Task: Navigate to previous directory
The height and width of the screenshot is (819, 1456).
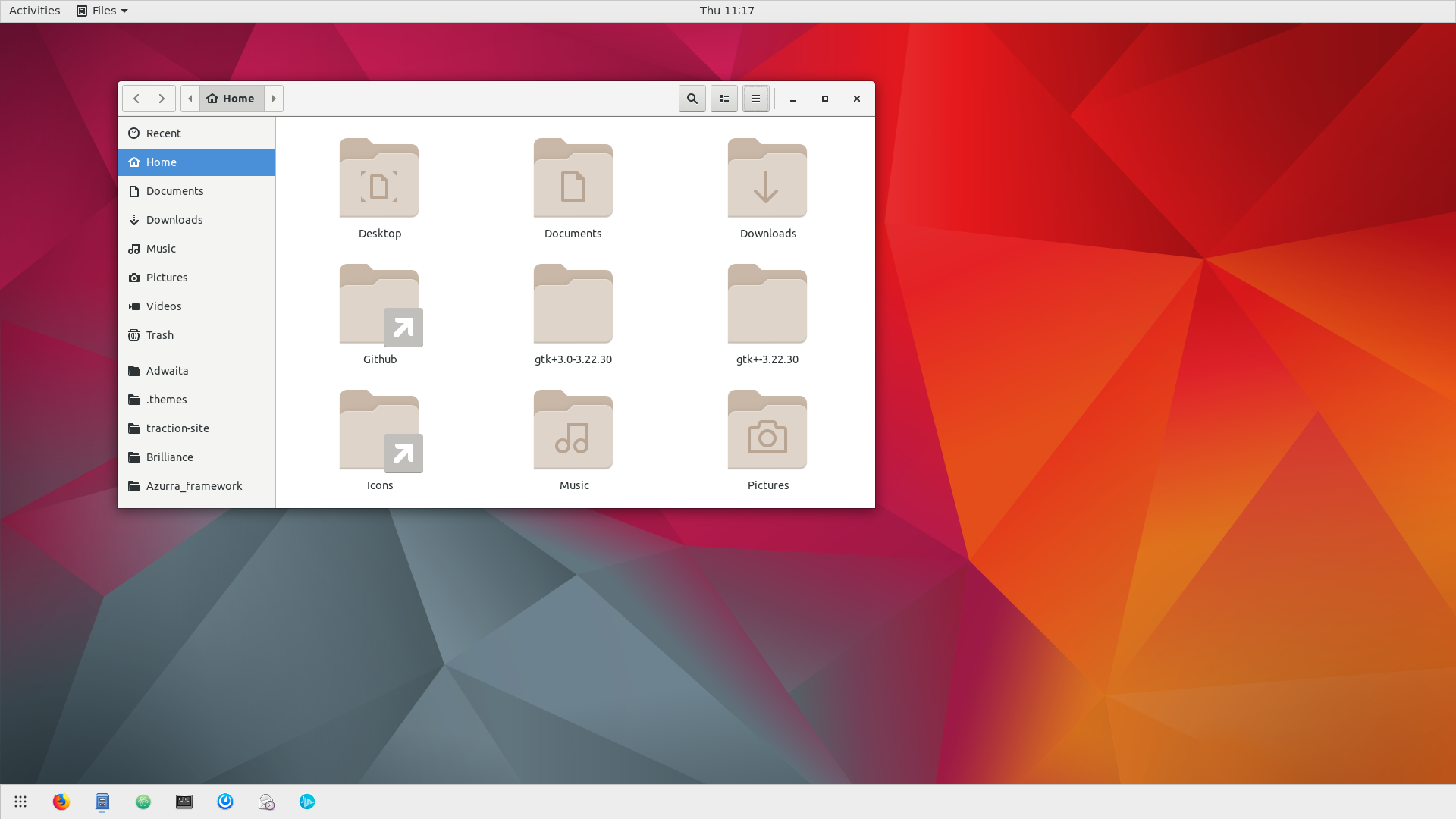Action: (135, 98)
